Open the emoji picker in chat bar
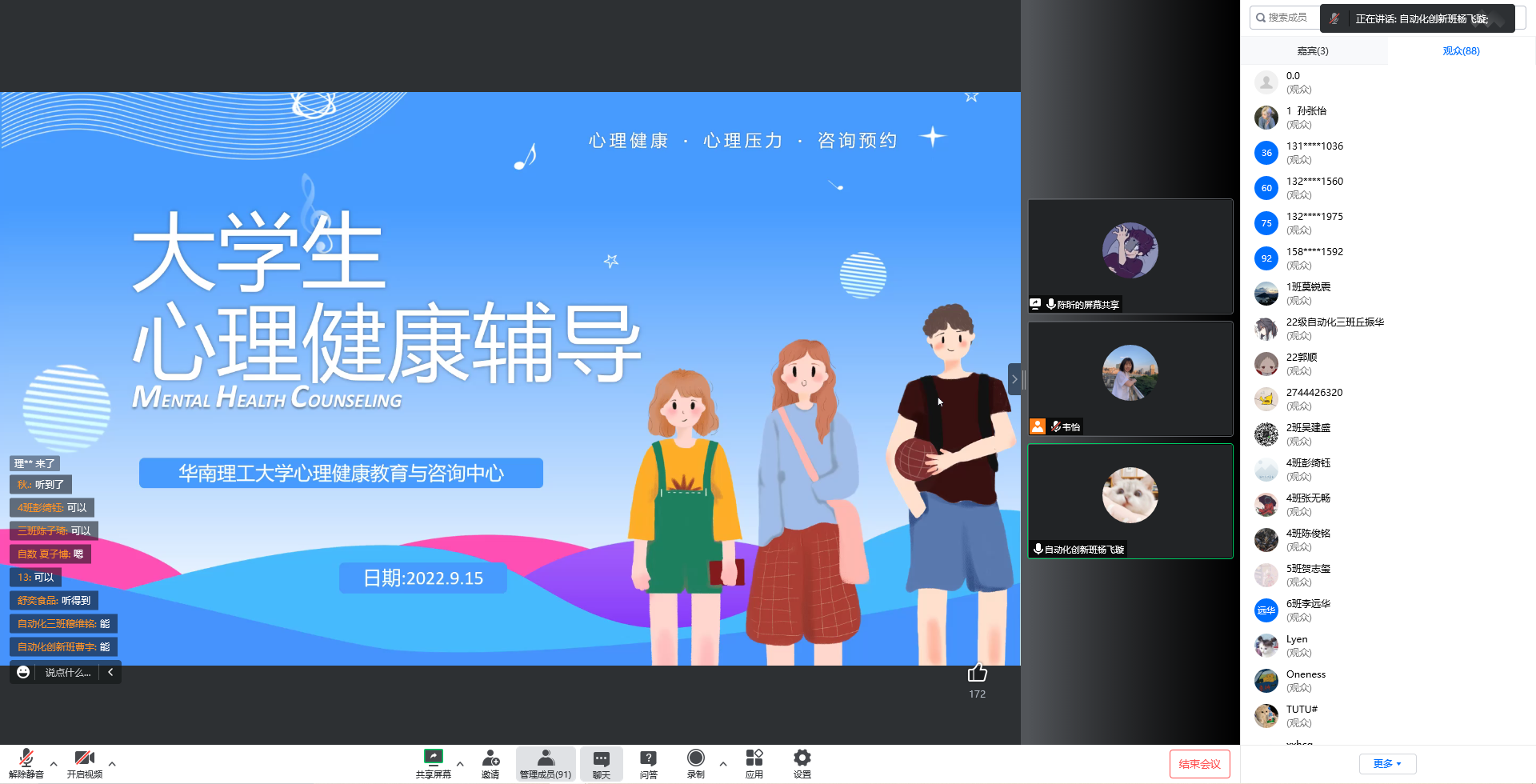The width and height of the screenshot is (1536, 784). point(23,672)
